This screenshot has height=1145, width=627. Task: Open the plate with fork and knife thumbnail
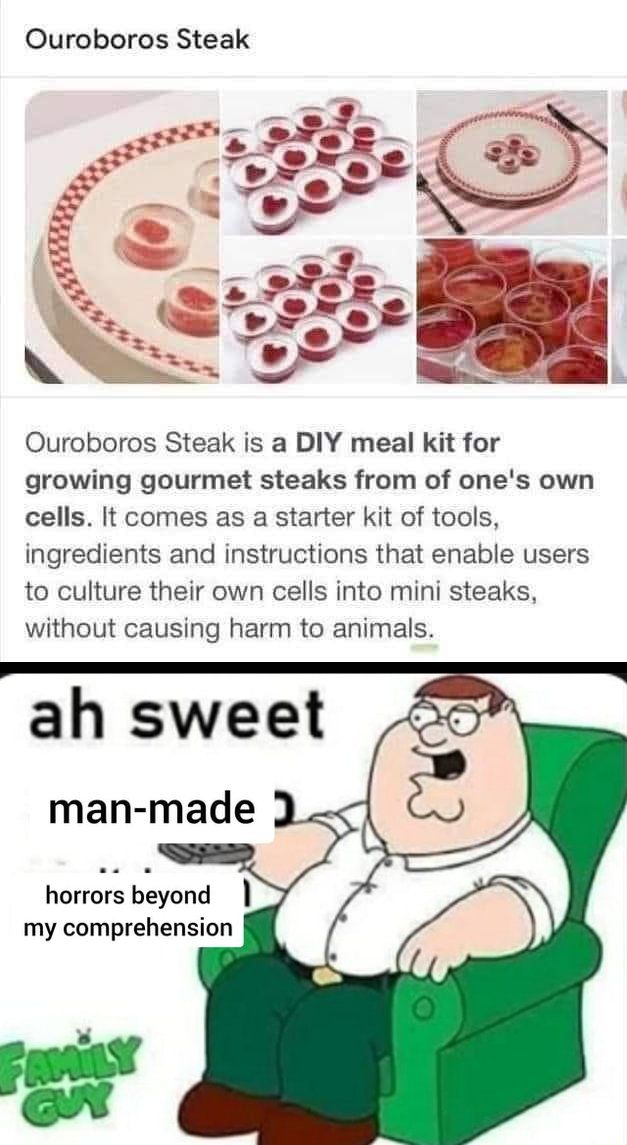point(512,162)
